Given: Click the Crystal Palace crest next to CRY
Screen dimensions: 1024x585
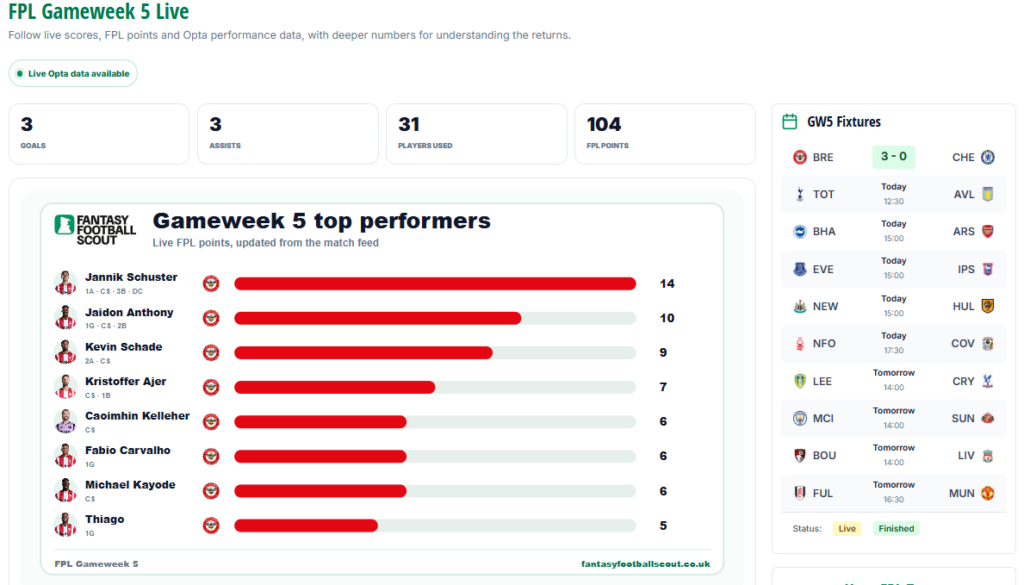Looking at the screenshot, I should pos(987,381).
